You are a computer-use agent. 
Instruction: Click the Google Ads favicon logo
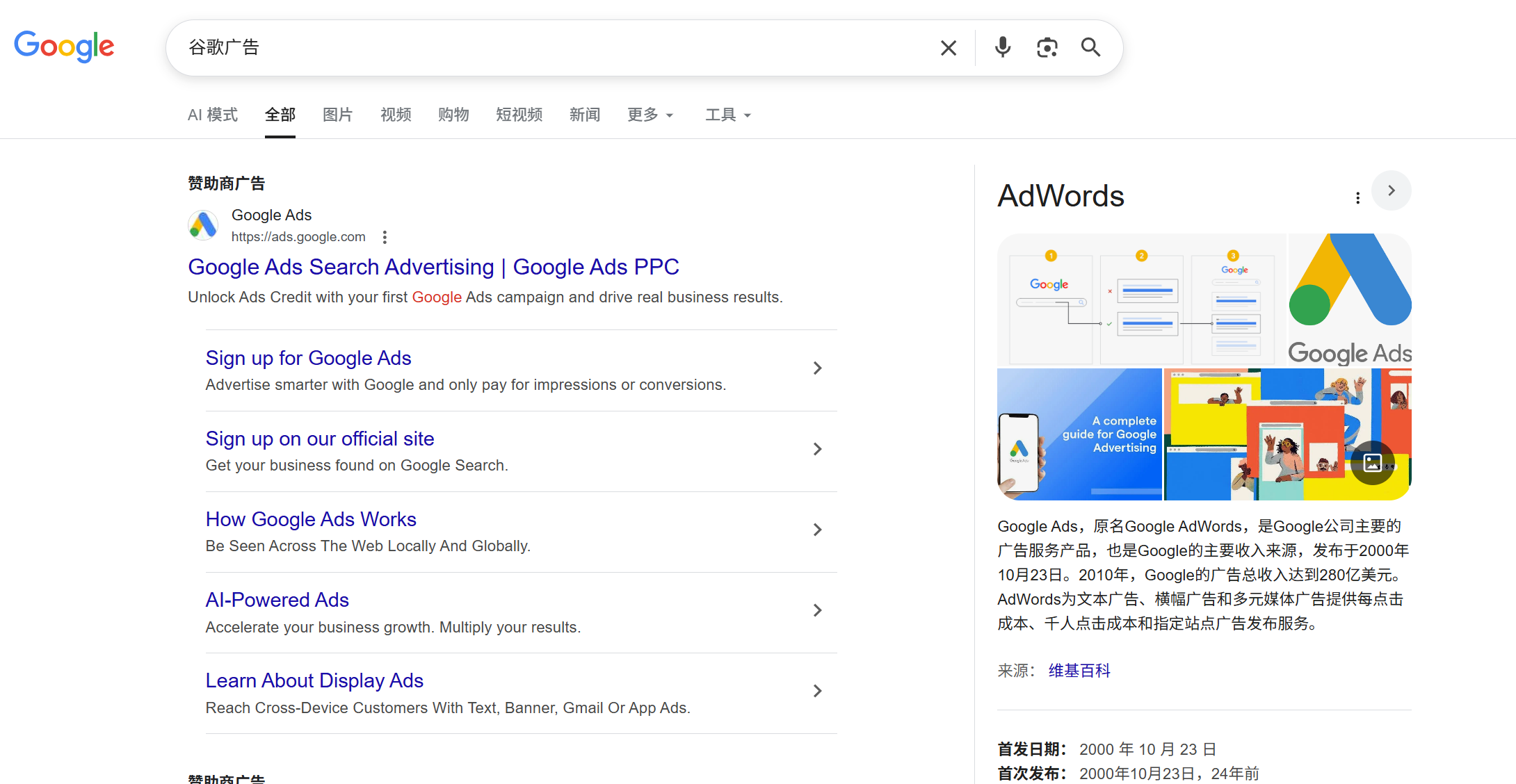[x=203, y=225]
